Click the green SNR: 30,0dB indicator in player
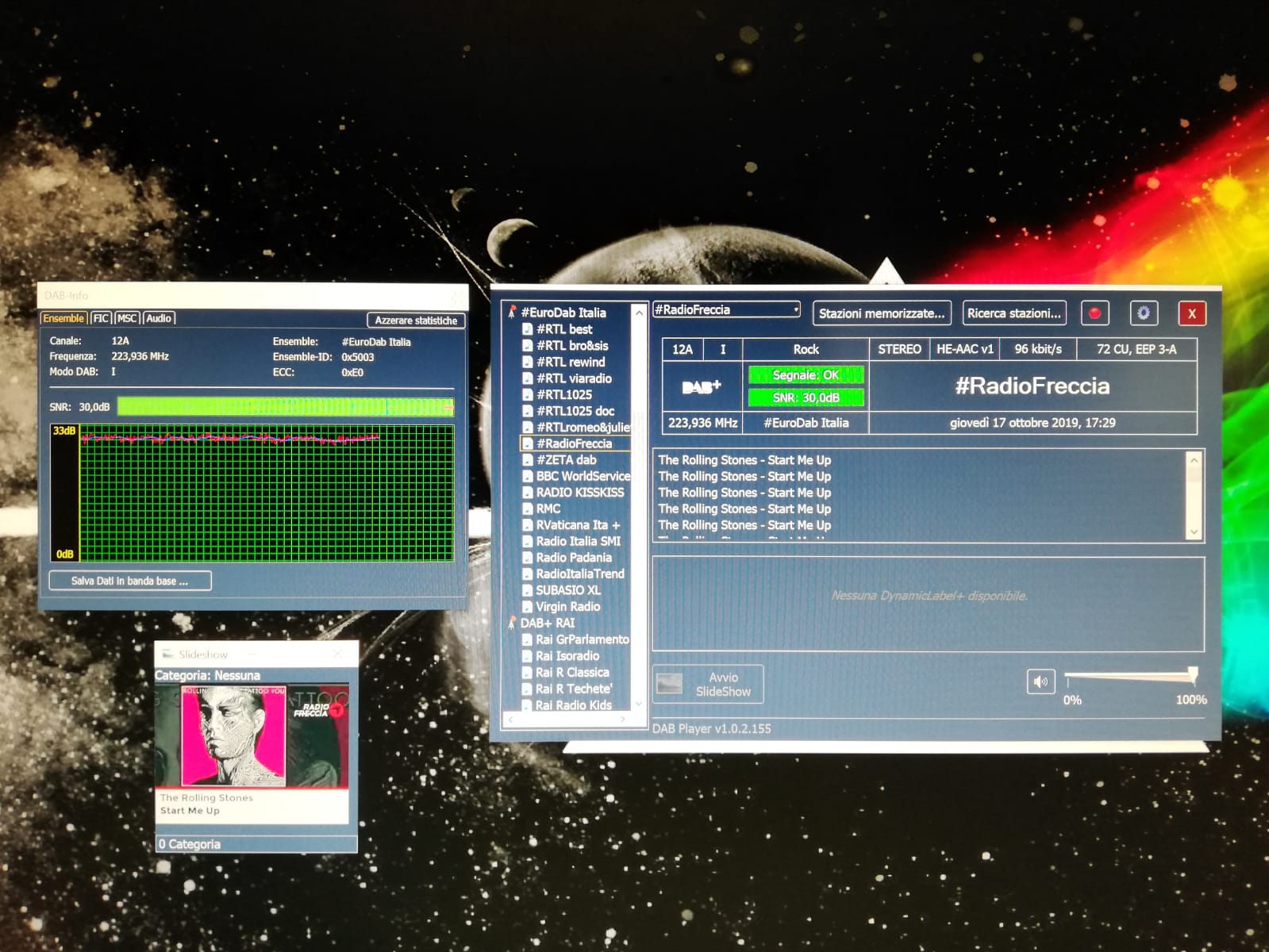 806,397
